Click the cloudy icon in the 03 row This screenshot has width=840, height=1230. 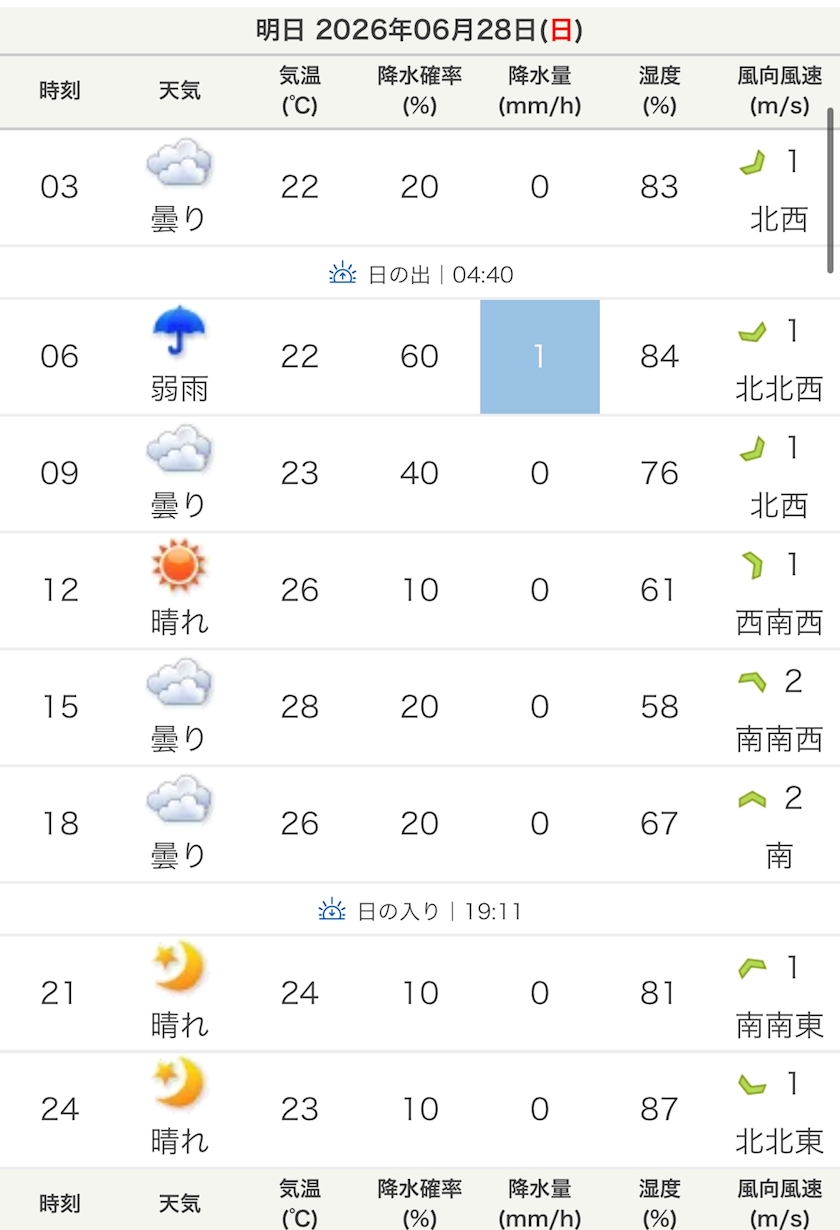coord(179,164)
